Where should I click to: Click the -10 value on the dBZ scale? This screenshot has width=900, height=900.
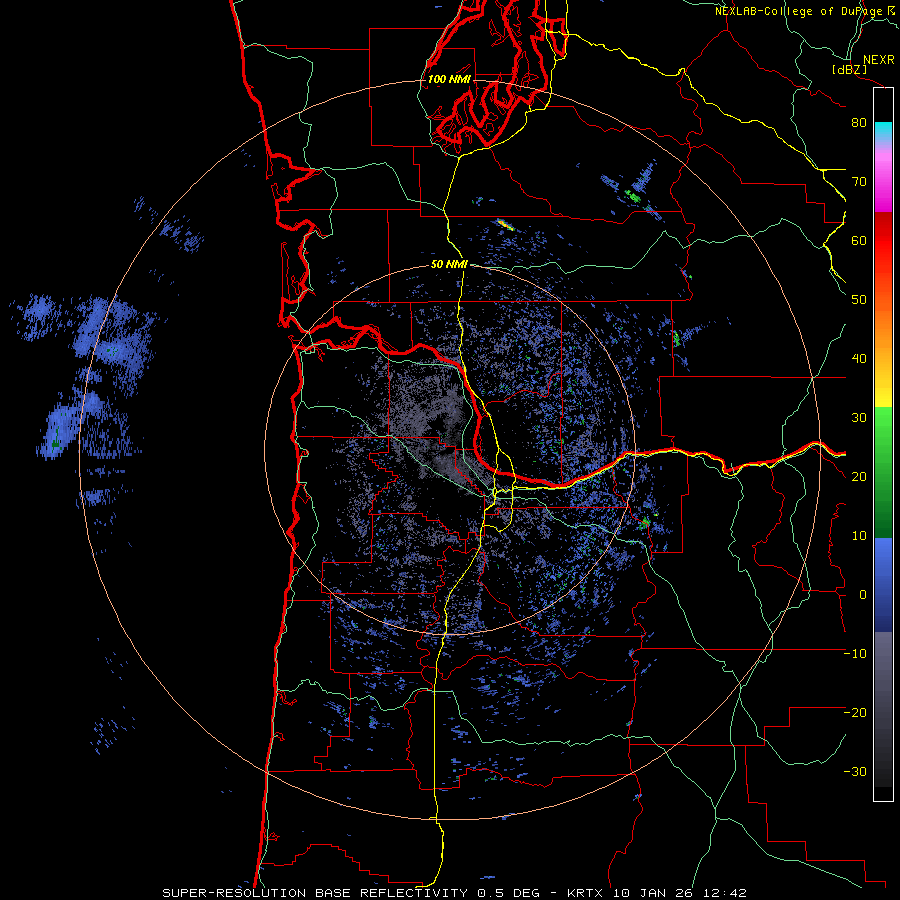pos(855,654)
